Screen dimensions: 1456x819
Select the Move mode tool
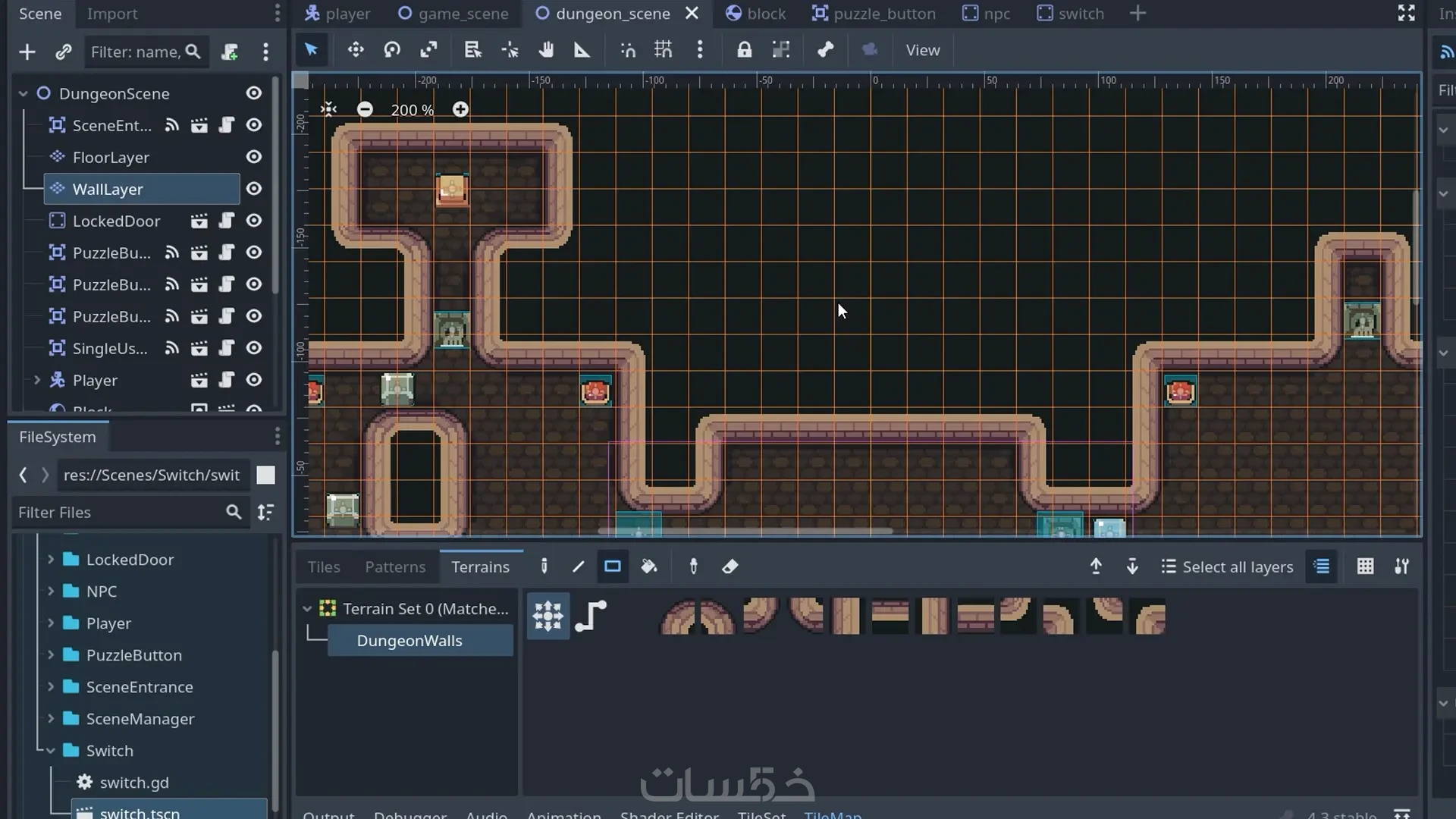pyautogui.click(x=355, y=50)
